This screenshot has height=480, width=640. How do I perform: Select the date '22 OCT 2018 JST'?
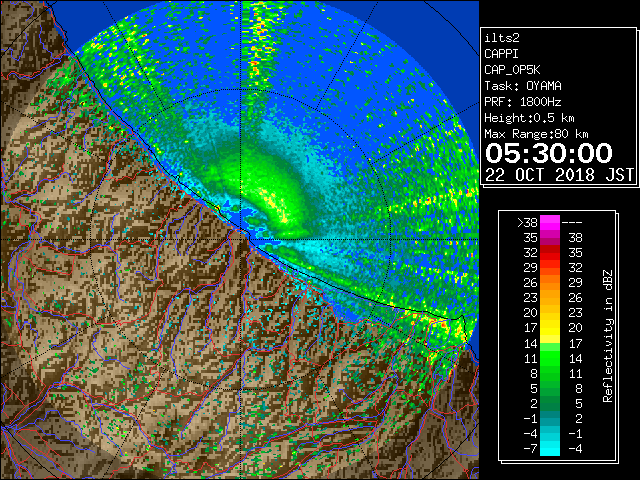pyautogui.click(x=560, y=175)
